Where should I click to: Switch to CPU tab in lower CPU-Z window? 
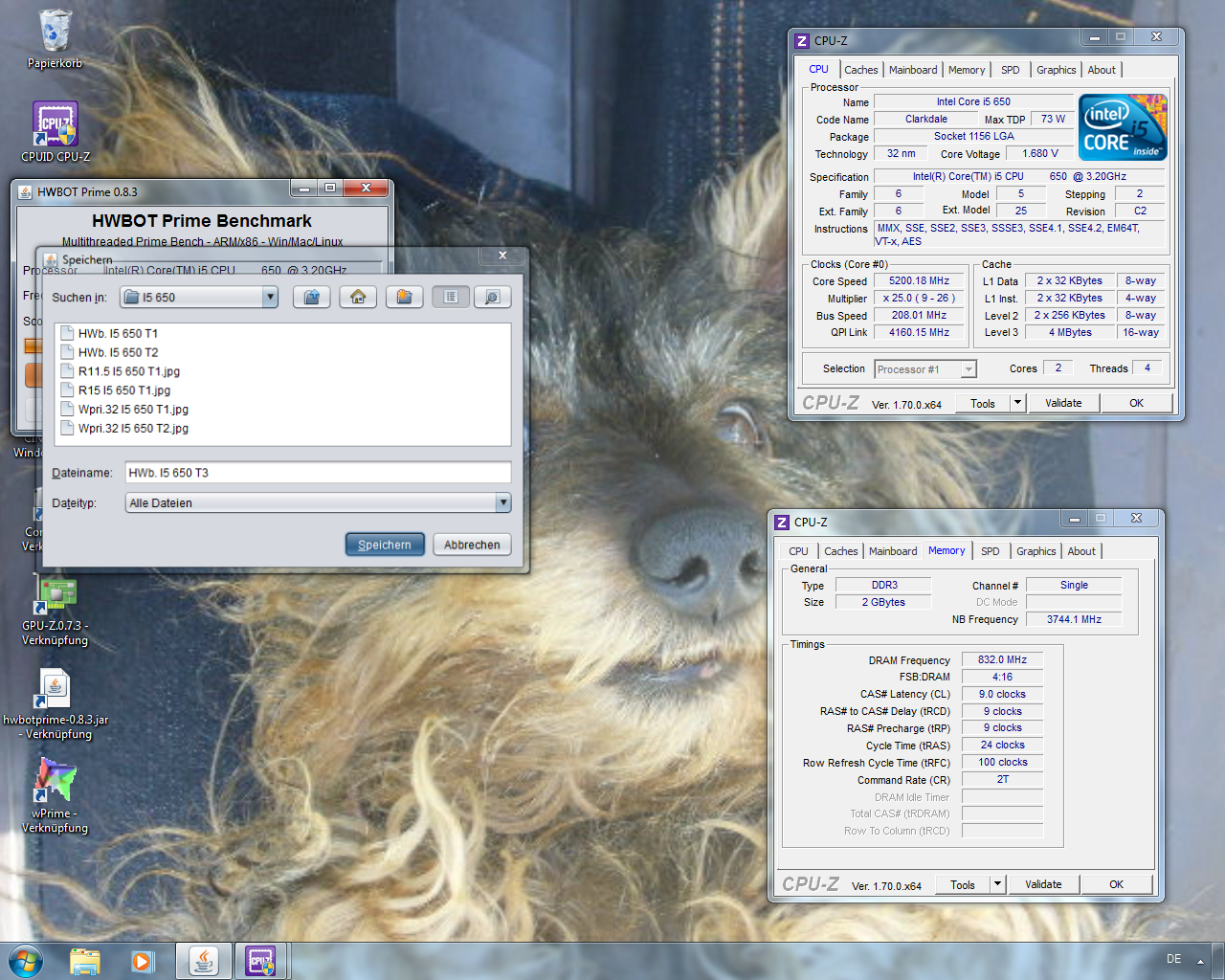[799, 551]
